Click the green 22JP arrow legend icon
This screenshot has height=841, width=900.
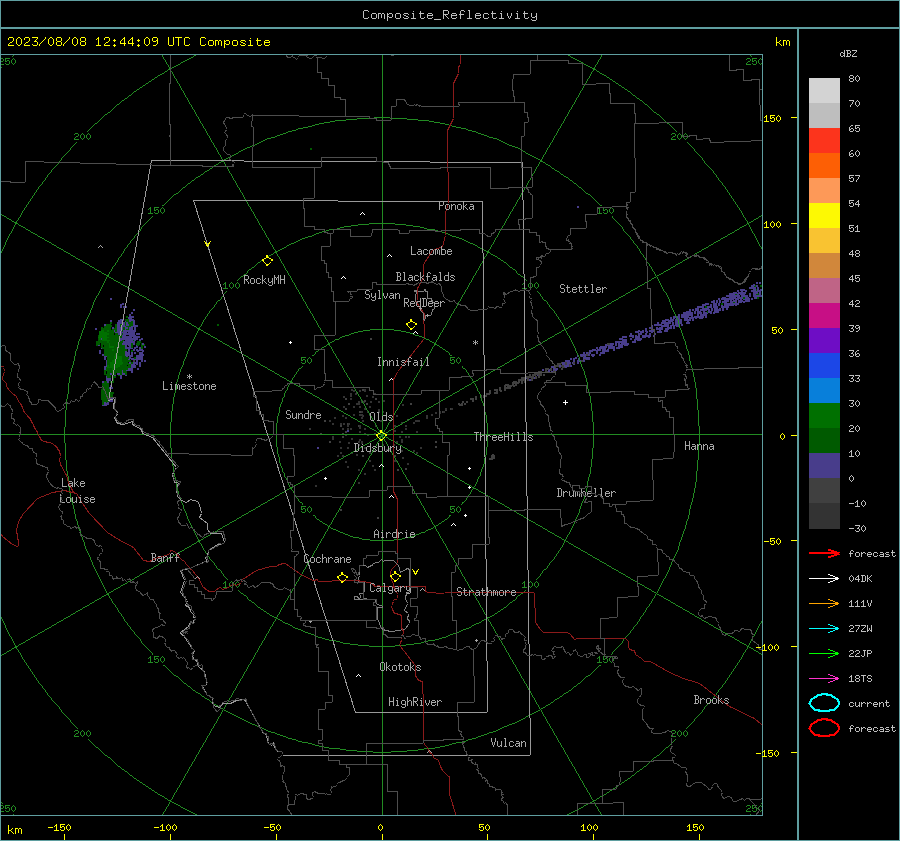point(824,653)
